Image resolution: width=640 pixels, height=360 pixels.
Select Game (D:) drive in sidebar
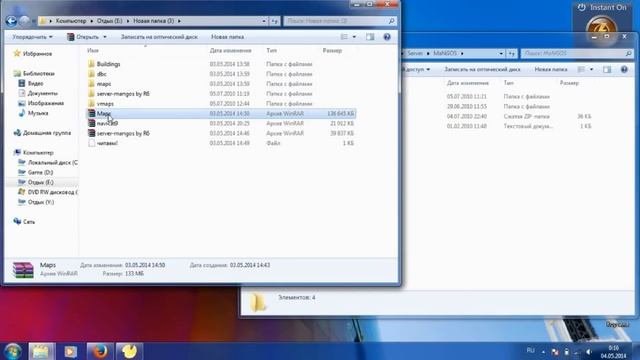(36, 173)
